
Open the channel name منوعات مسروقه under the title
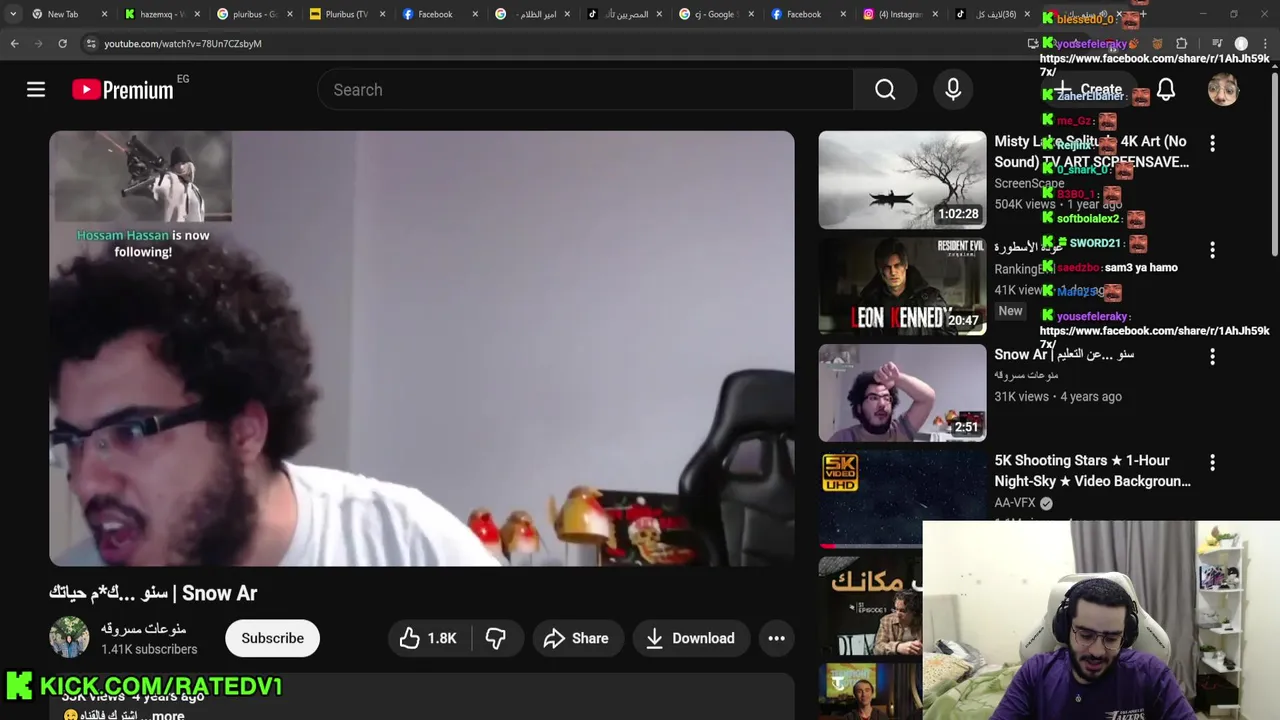point(143,629)
